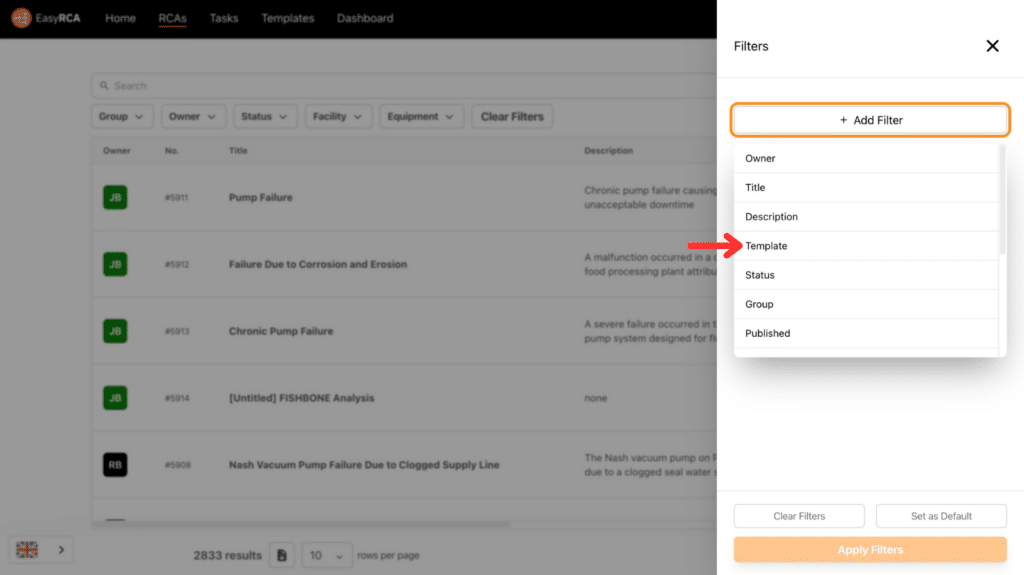Open the Status filter dropdown
Image resolution: width=1024 pixels, height=575 pixels.
tap(265, 116)
